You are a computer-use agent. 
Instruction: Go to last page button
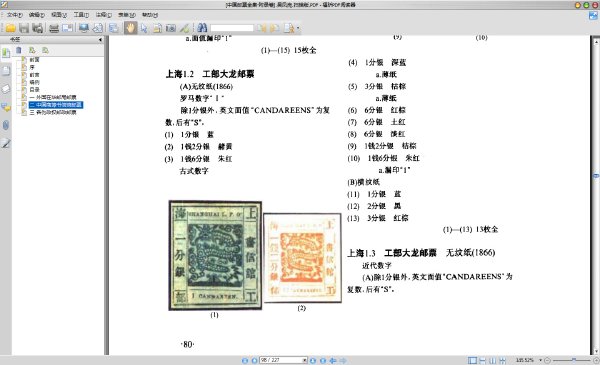323,360
